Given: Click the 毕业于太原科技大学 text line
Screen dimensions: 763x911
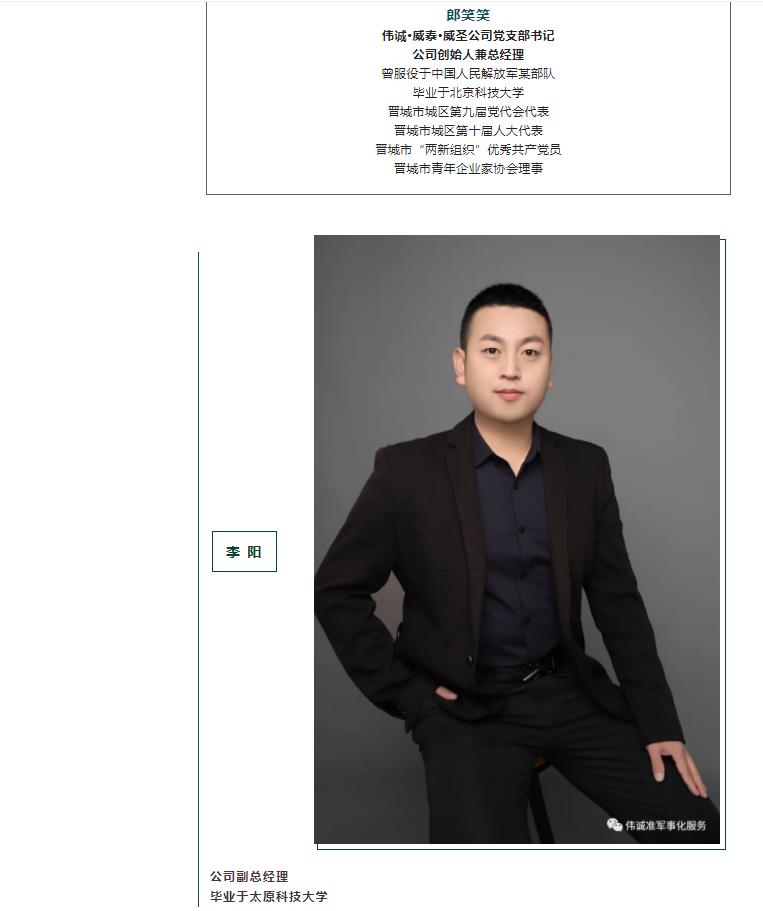Looking at the screenshot, I should pyautogui.click(x=268, y=896).
